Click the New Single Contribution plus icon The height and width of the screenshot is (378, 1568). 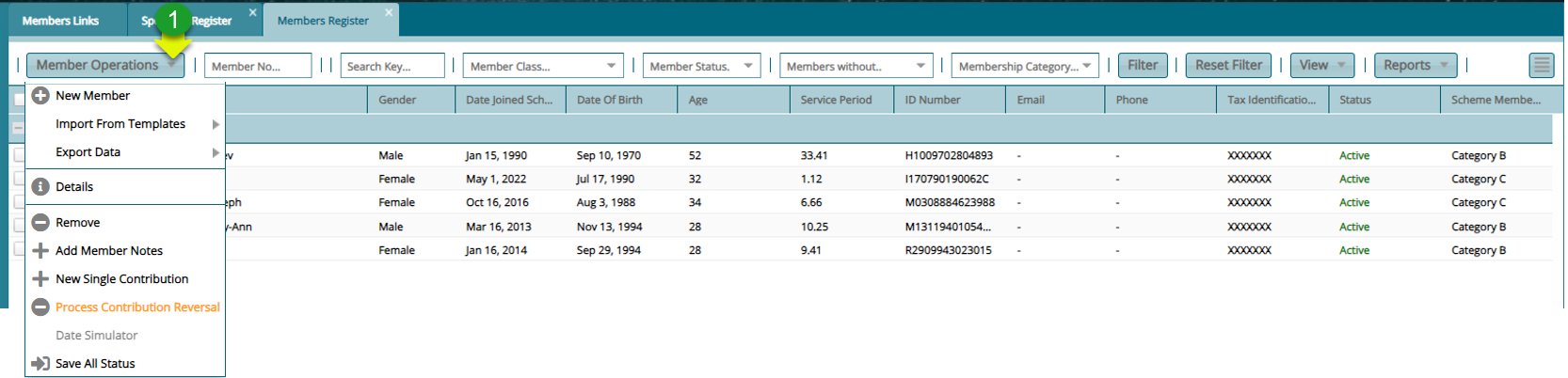point(40,279)
